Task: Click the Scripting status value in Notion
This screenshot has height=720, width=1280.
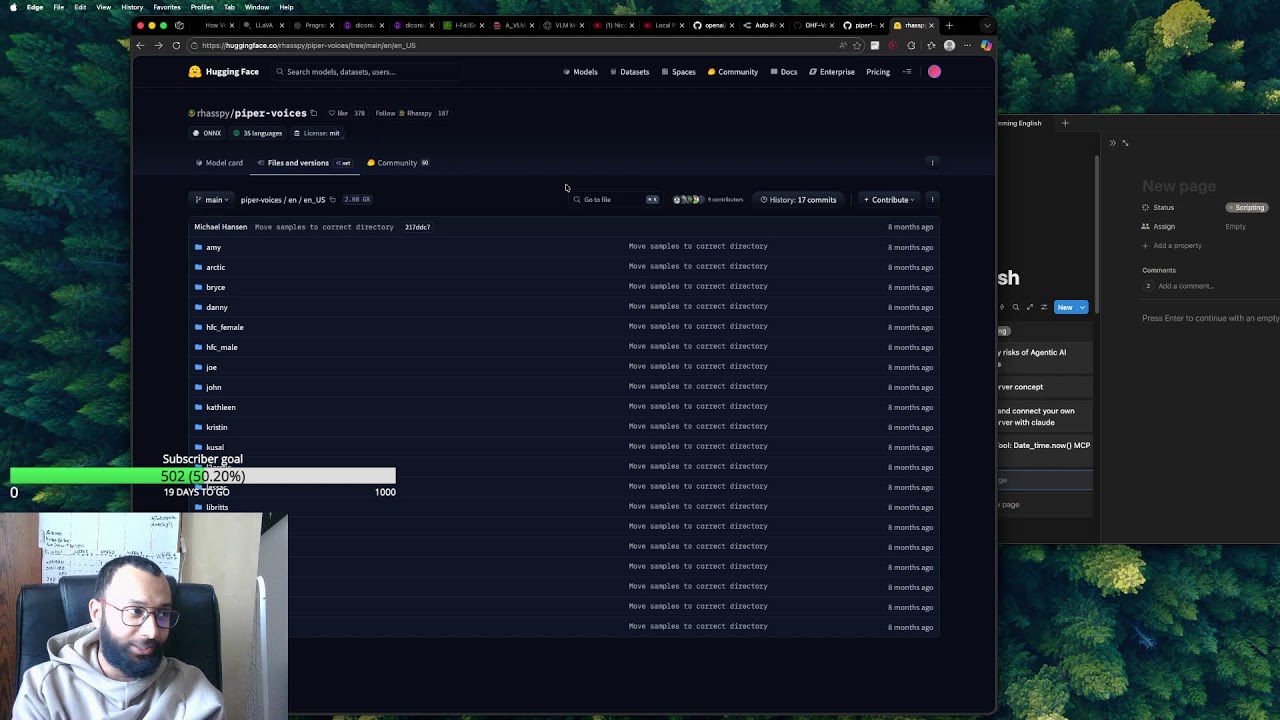Action: 1247,207
